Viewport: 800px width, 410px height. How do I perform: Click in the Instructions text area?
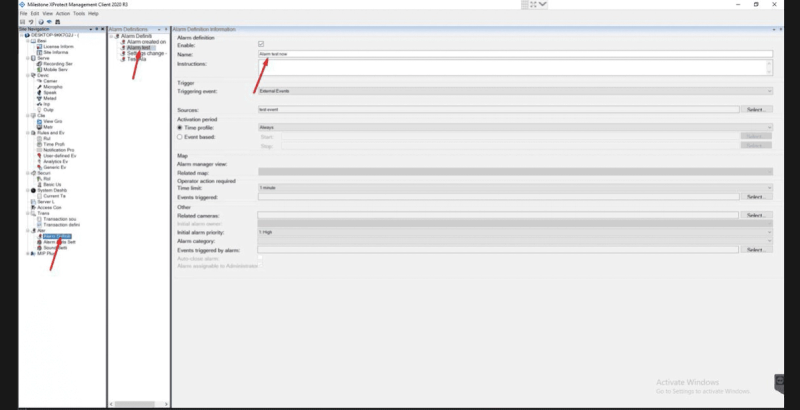click(515, 67)
